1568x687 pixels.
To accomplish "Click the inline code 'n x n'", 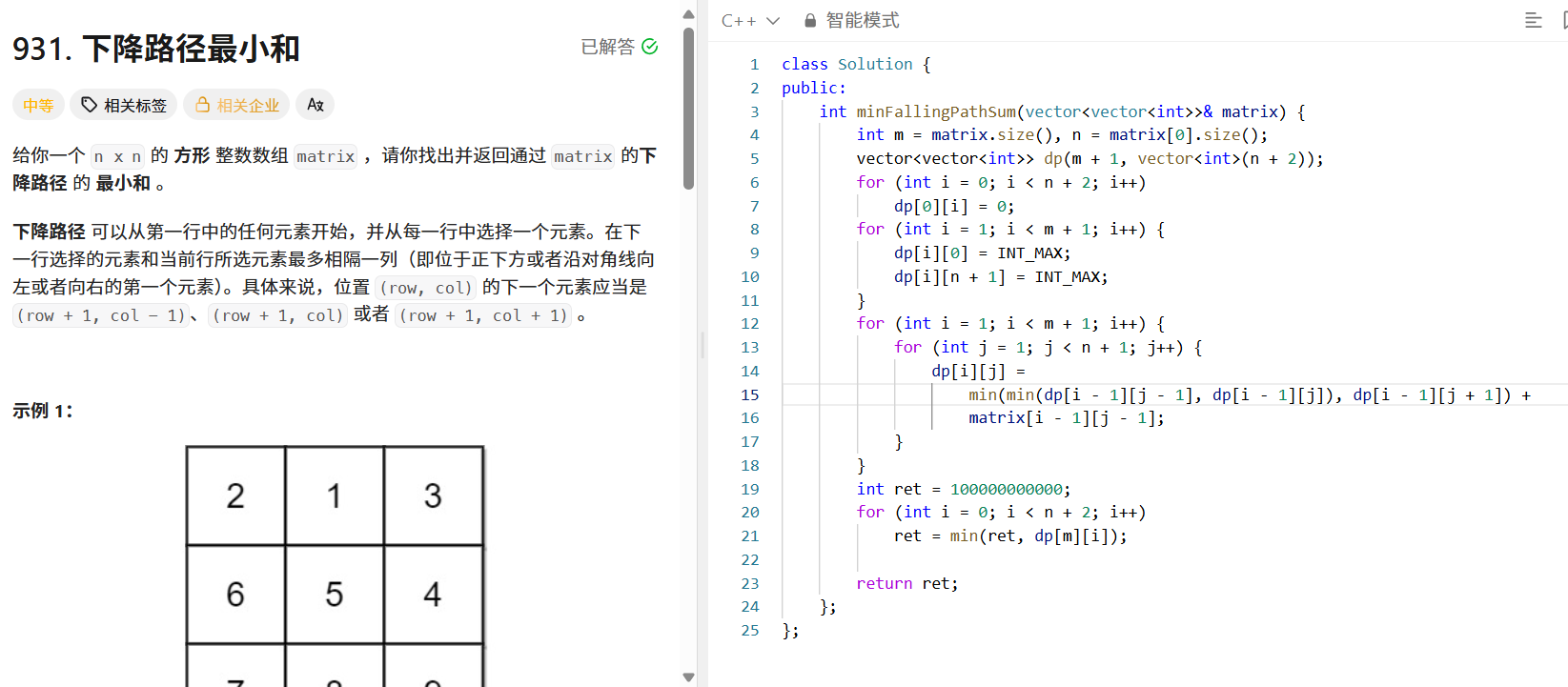I will coord(117,156).
